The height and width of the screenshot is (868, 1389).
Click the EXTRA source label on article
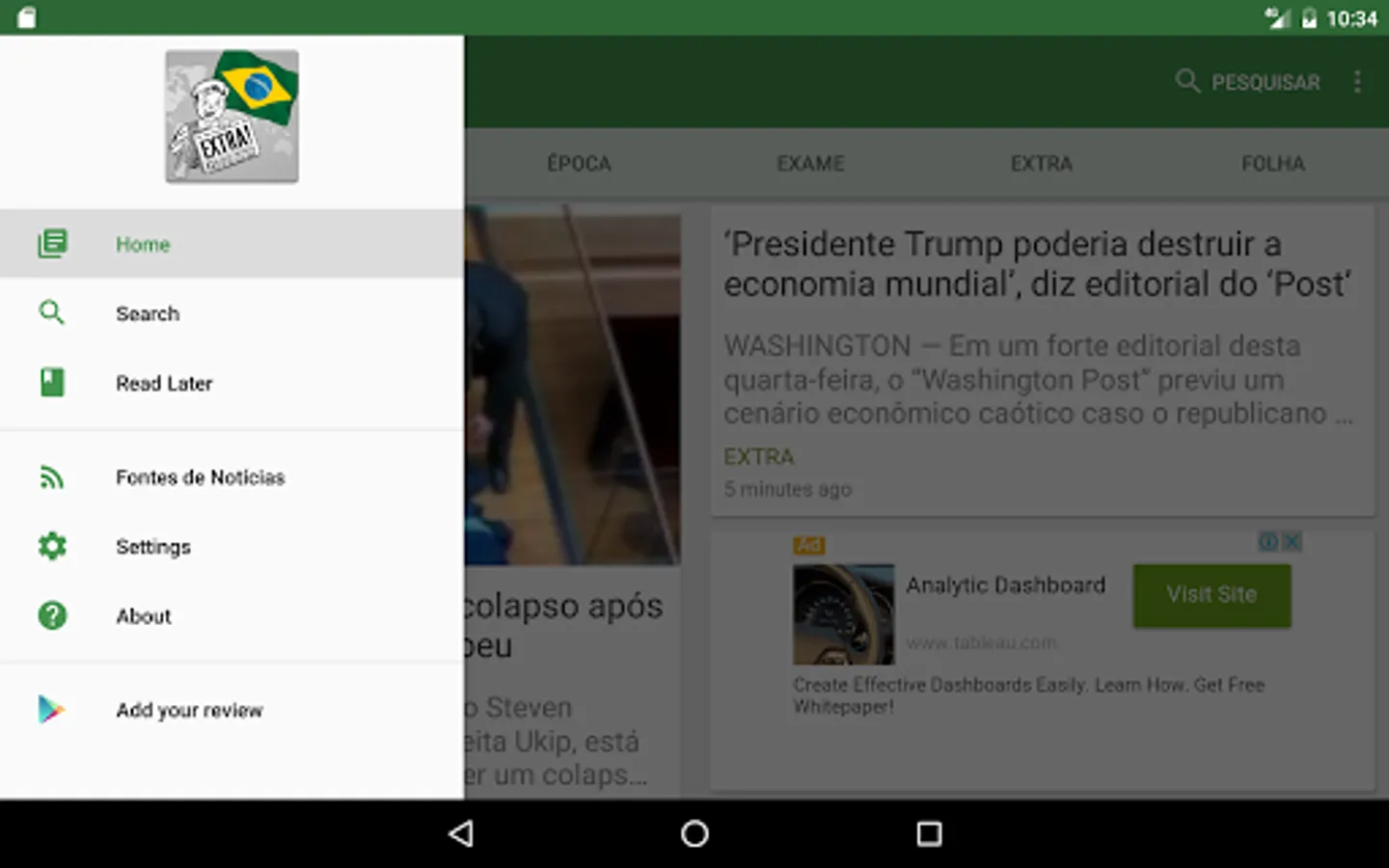759,456
